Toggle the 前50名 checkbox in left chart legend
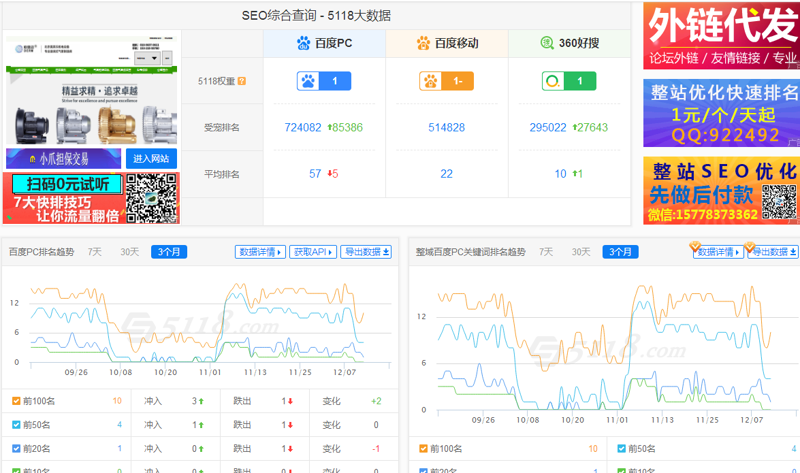This screenshot has width=800, height=473. (x=16, y=425)
